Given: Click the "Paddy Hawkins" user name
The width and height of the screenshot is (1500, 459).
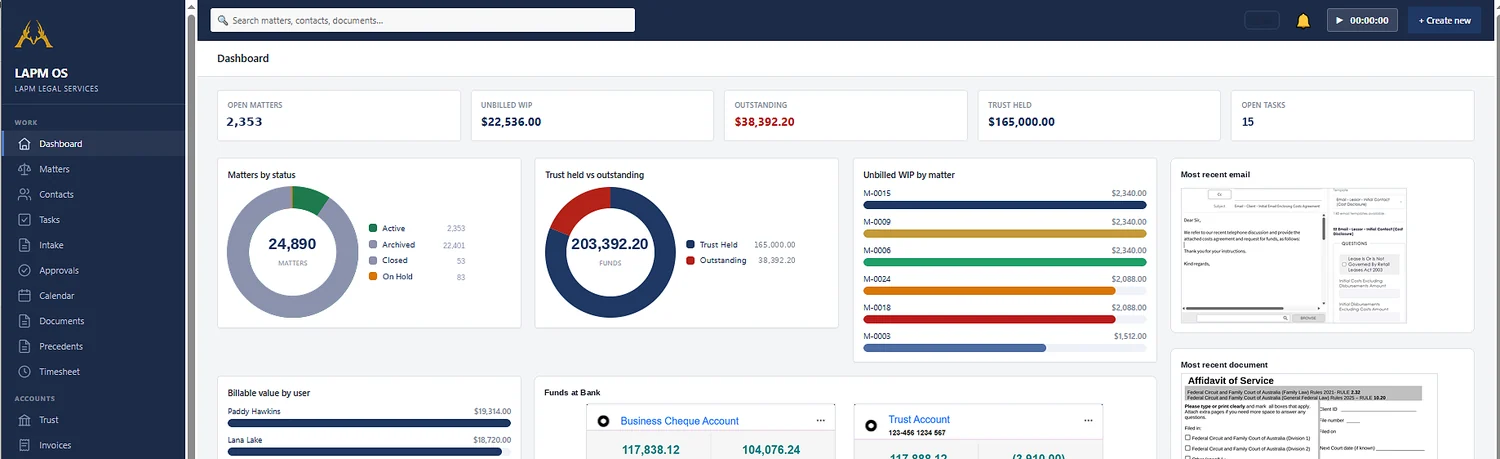Looking at the screenshot, I should [x=254, y=411].
